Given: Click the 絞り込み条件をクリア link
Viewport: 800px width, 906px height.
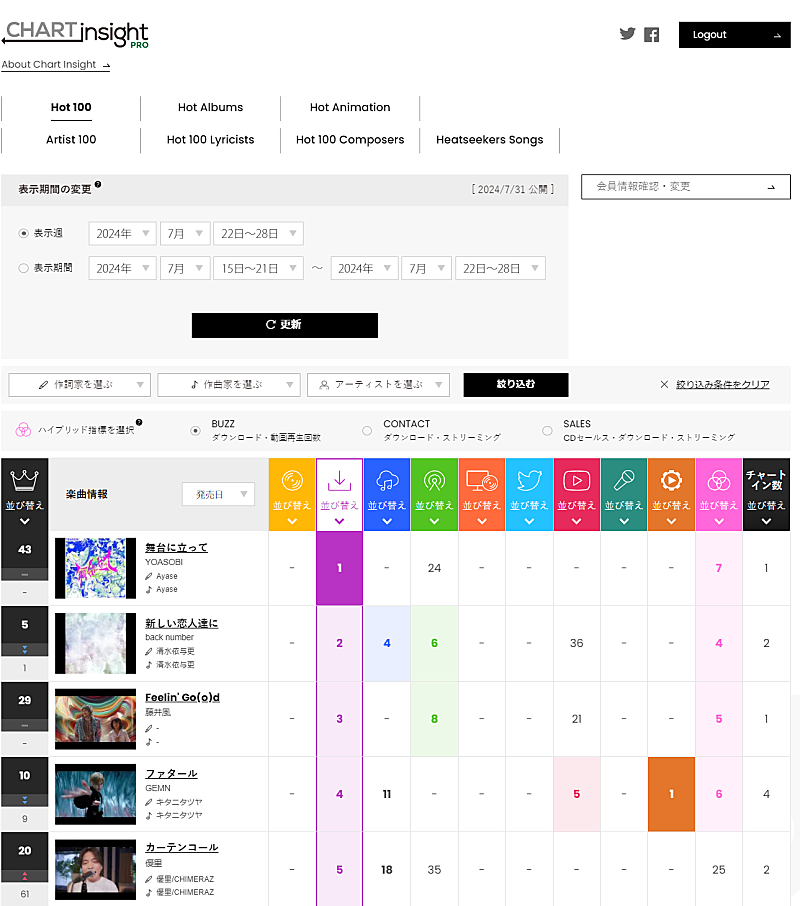Looking at the screenshot, I should (722, 385).
